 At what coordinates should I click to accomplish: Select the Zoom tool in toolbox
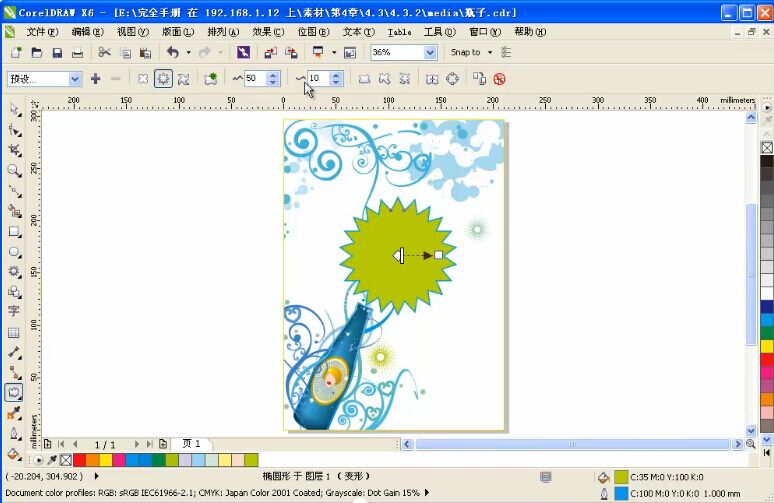point(14,171)
